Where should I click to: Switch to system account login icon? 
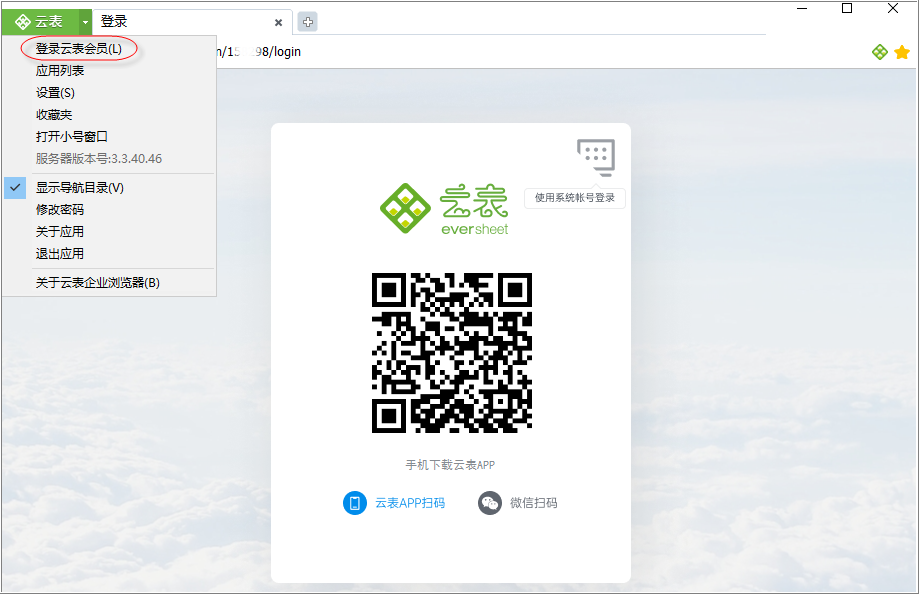(x=596, y=157)
